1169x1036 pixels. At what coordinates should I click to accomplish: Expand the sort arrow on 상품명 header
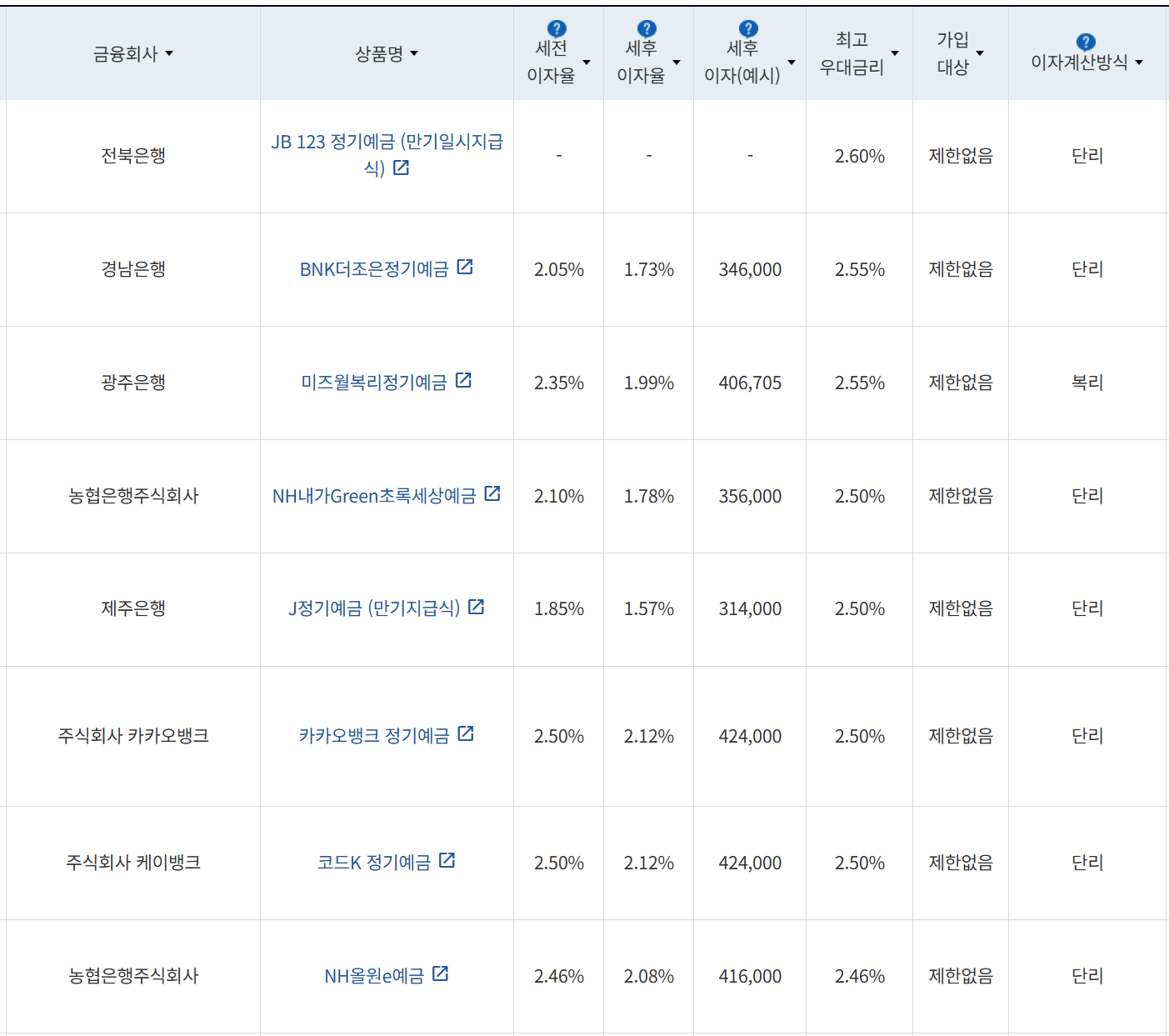click(x=416, y=53)
